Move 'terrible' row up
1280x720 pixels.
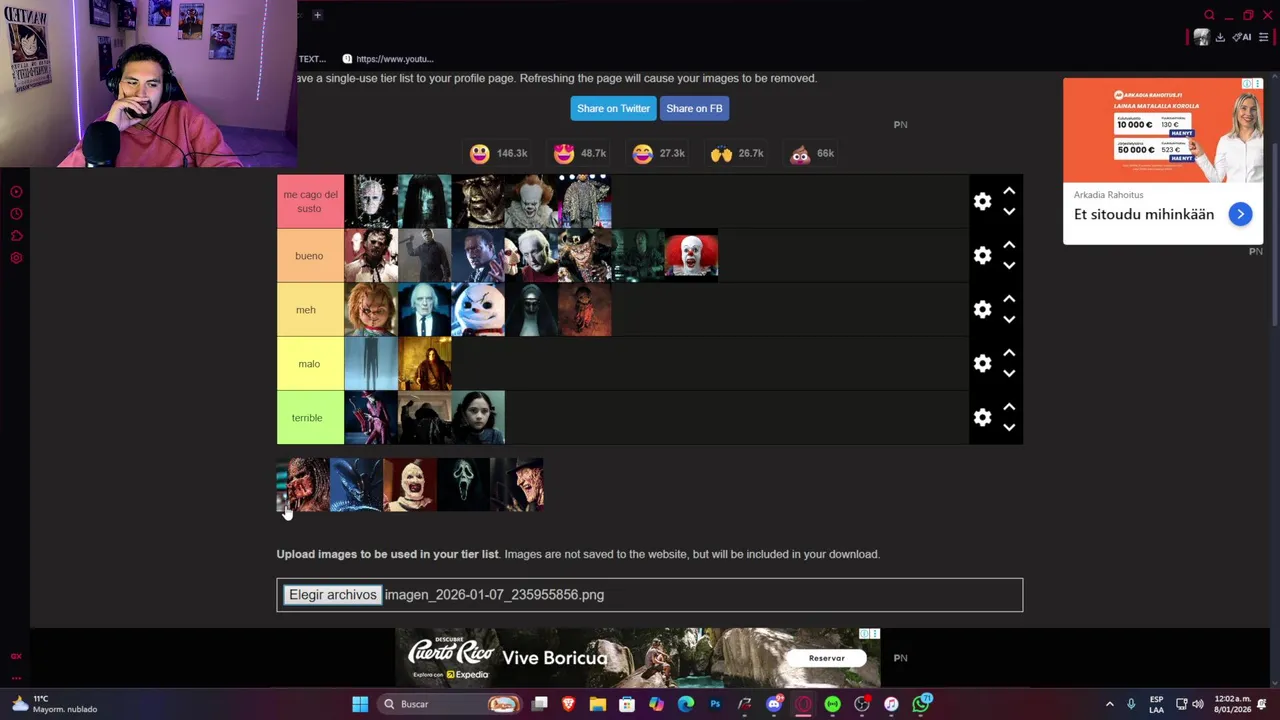tap(1009, 407)
